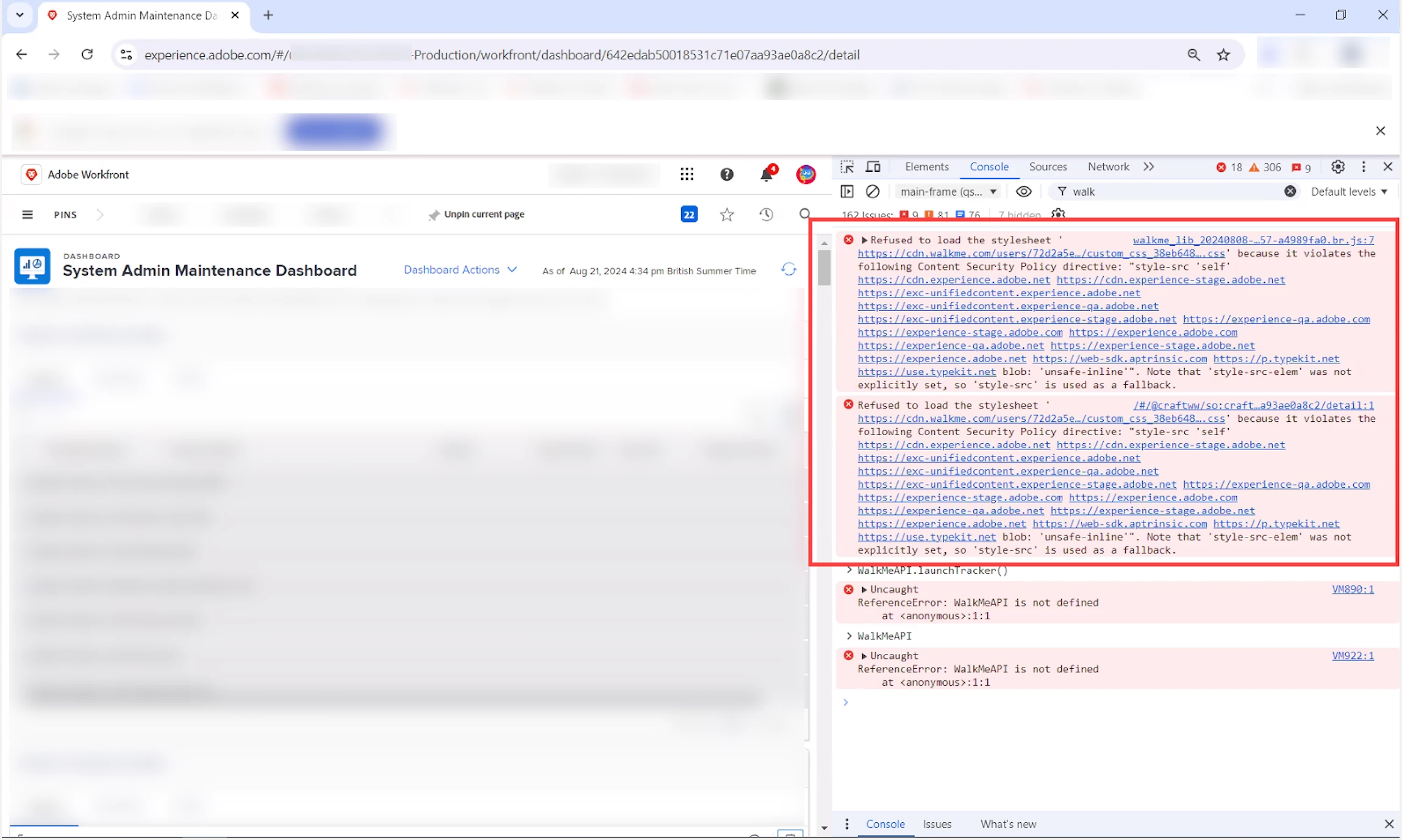Toggle the device toolbar emulation

[x=873, y=167]
